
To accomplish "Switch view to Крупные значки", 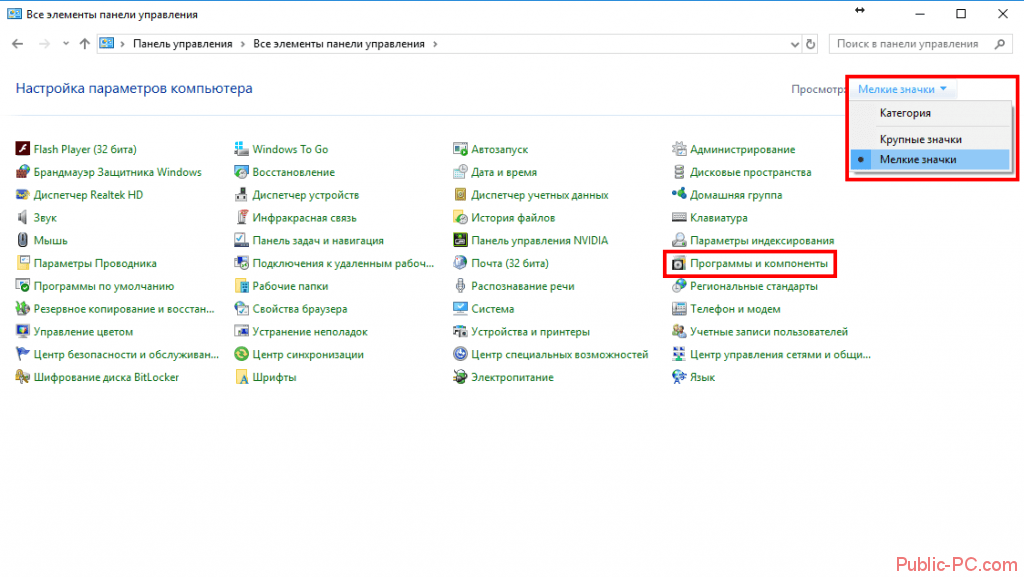I will pos(920,139).
